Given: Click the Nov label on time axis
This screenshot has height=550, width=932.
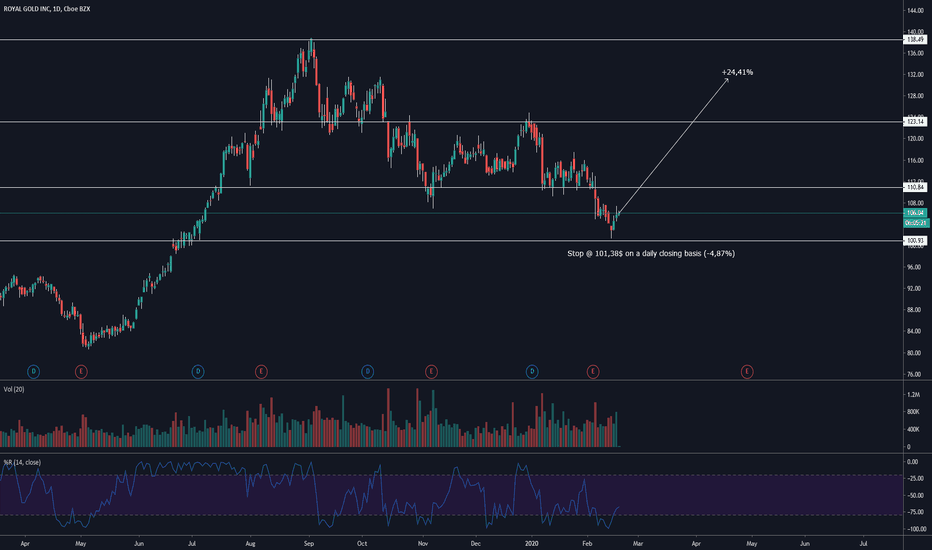Looking at the screenshot, I should [423, 543].
